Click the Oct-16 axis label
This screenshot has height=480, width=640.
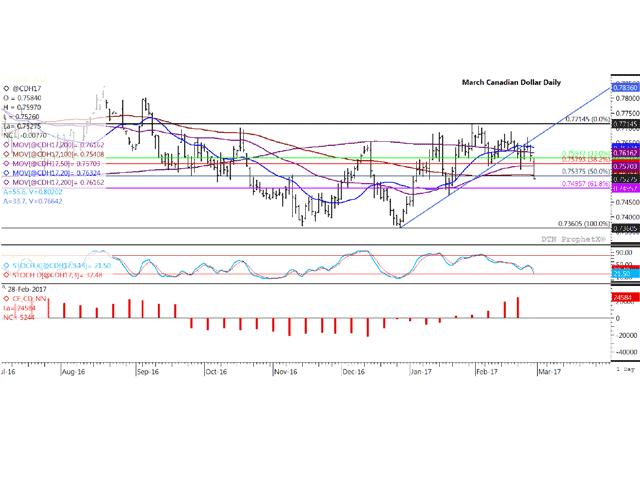pyautogui.click(x=216, y=372)
